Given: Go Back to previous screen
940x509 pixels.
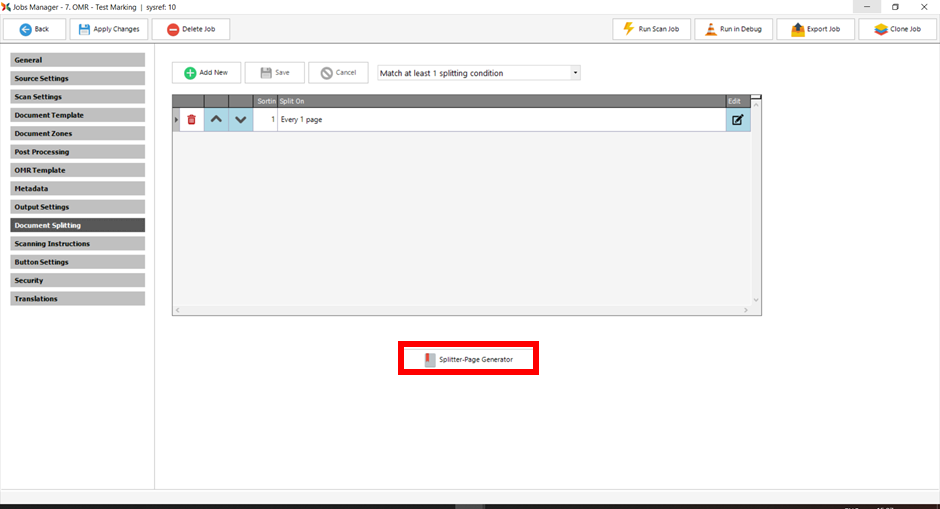Looking at the screenshot, I should click(34, 29).
